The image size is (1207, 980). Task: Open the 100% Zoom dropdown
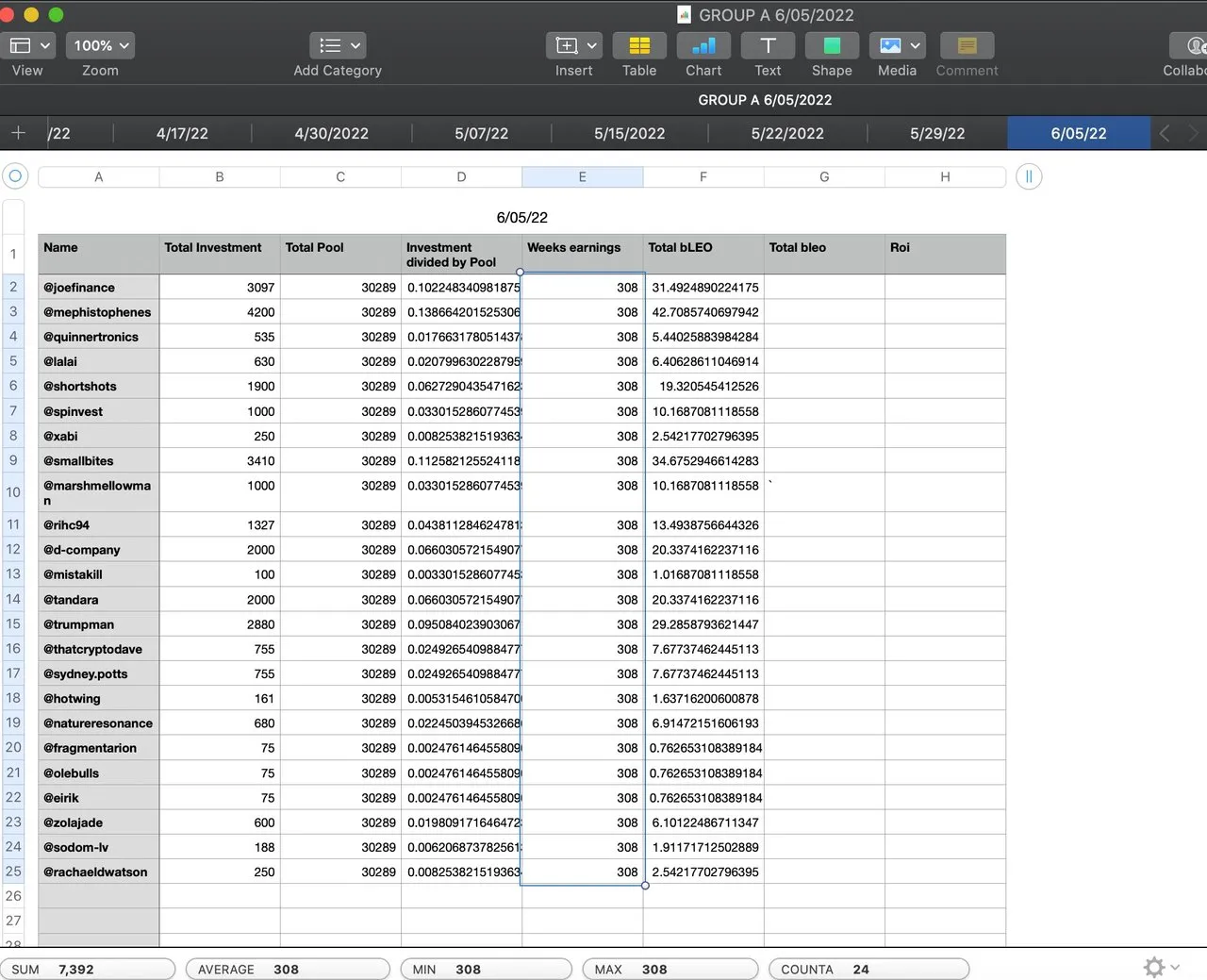pos(100,45)
